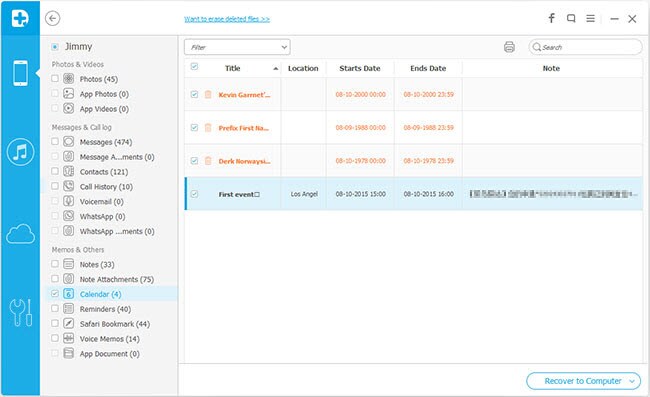Viewport: 650px width, 397px height.
Task: Toggle the Call History (10) checkbox
Action: point(55,186)
